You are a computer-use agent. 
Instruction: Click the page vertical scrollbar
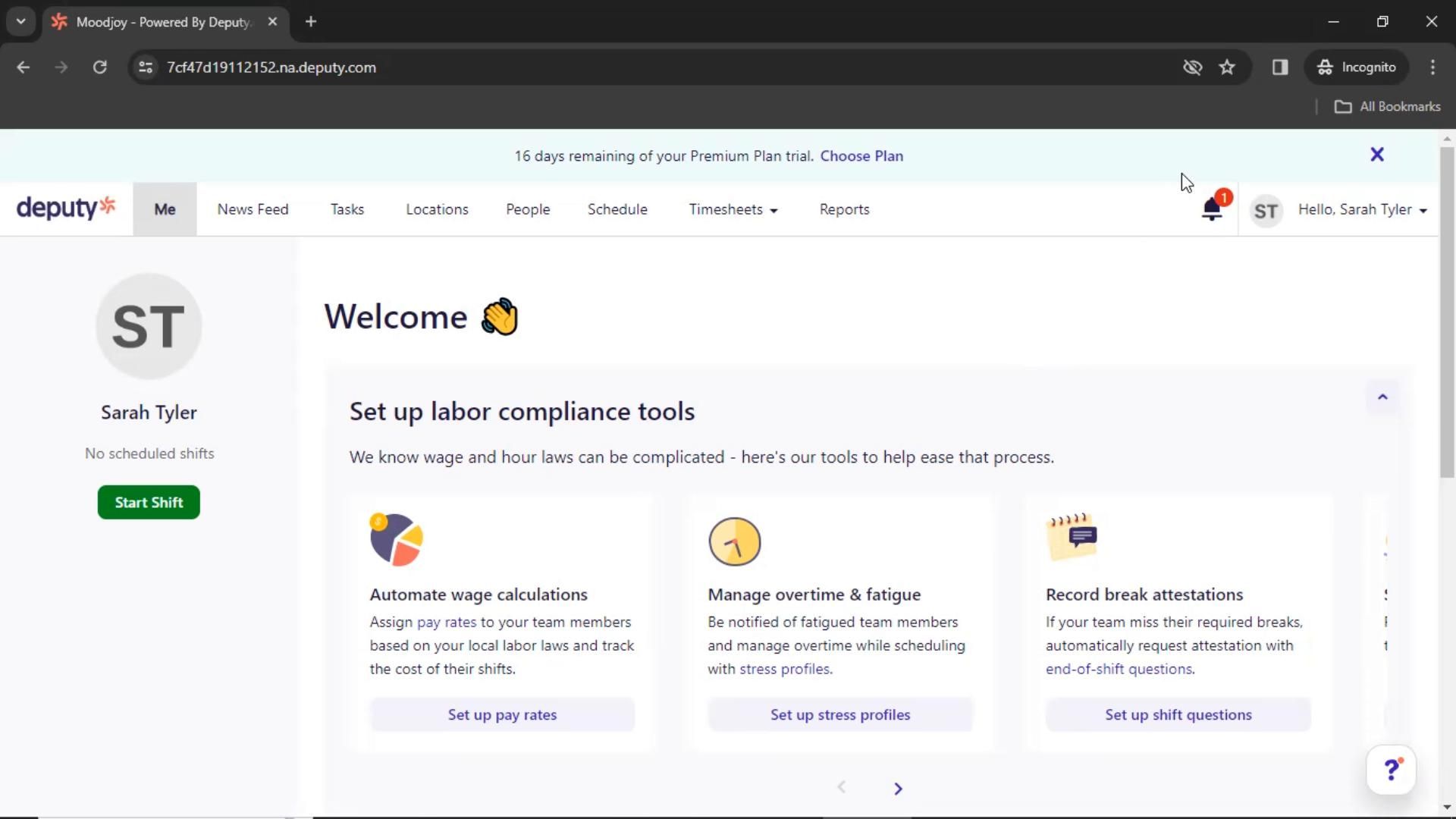pos(1447,311)
